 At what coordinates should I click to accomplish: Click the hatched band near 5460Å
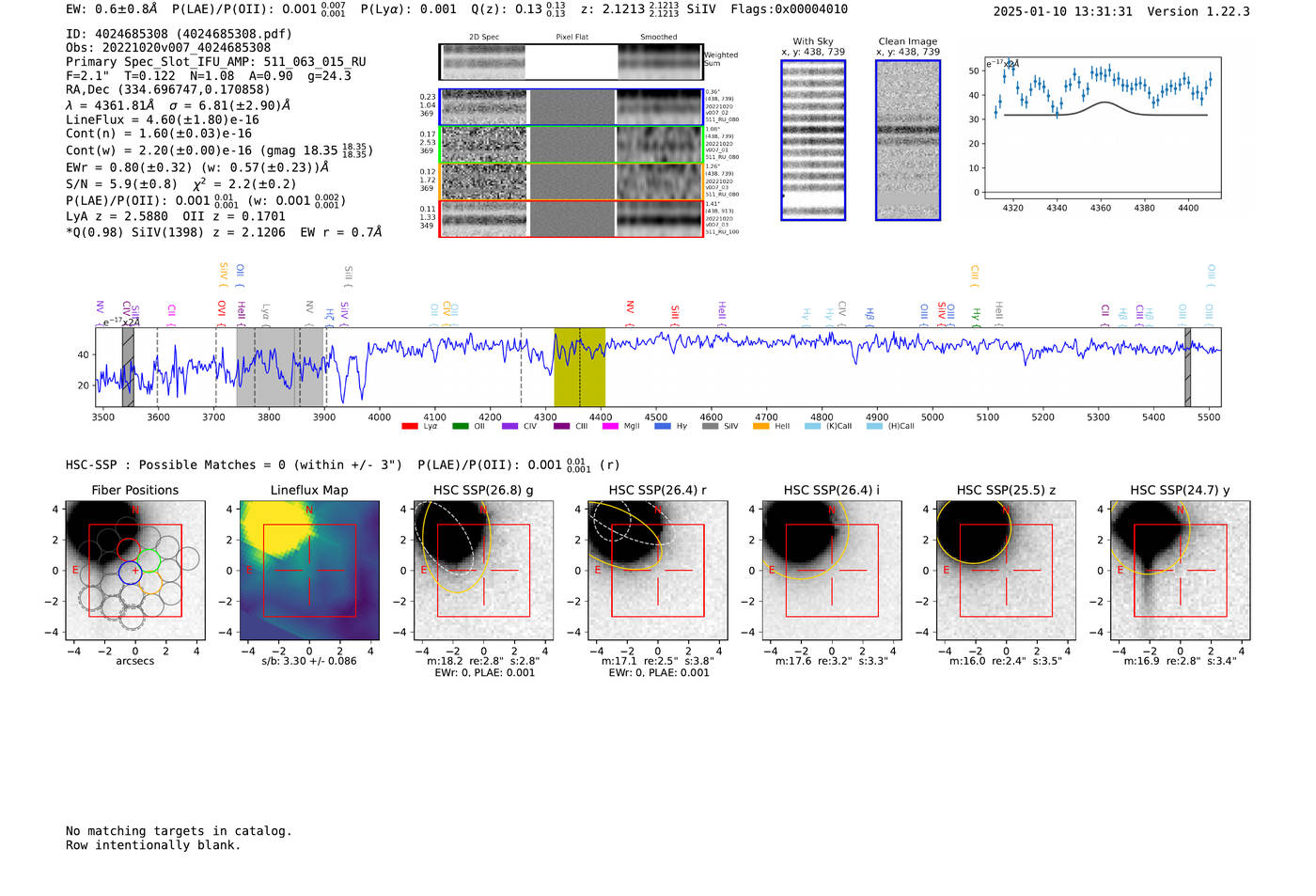pos(1188,367)
